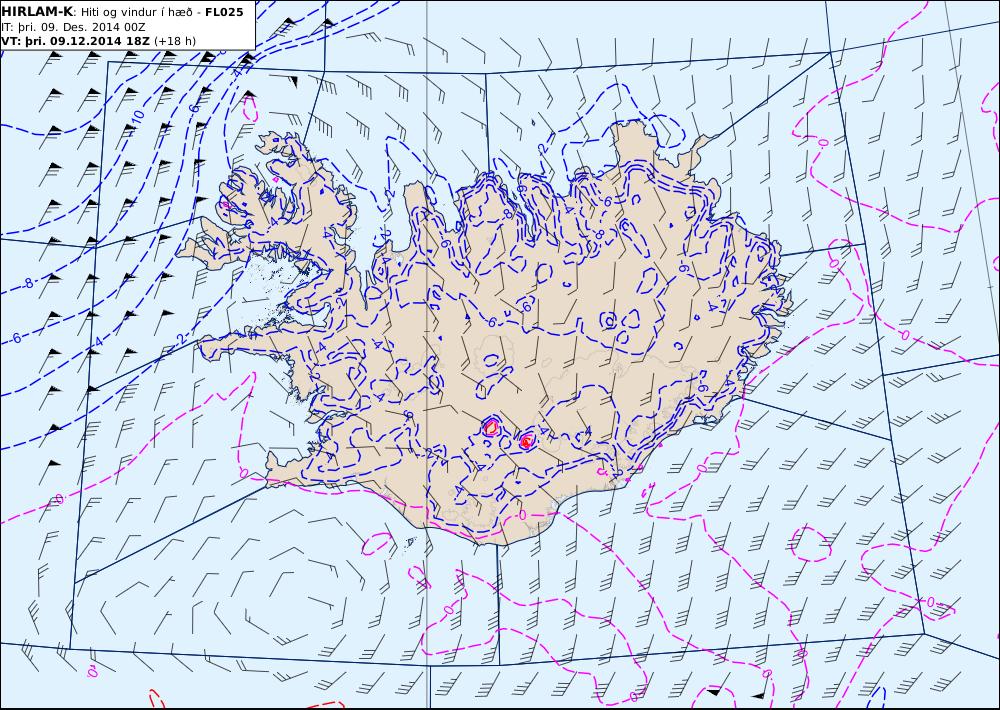Click the '(+18 h)' forecast offset text
Image resolution: width=1000 pixels, height=710 pixels.
pyautogui.click(x=175, y=41)
